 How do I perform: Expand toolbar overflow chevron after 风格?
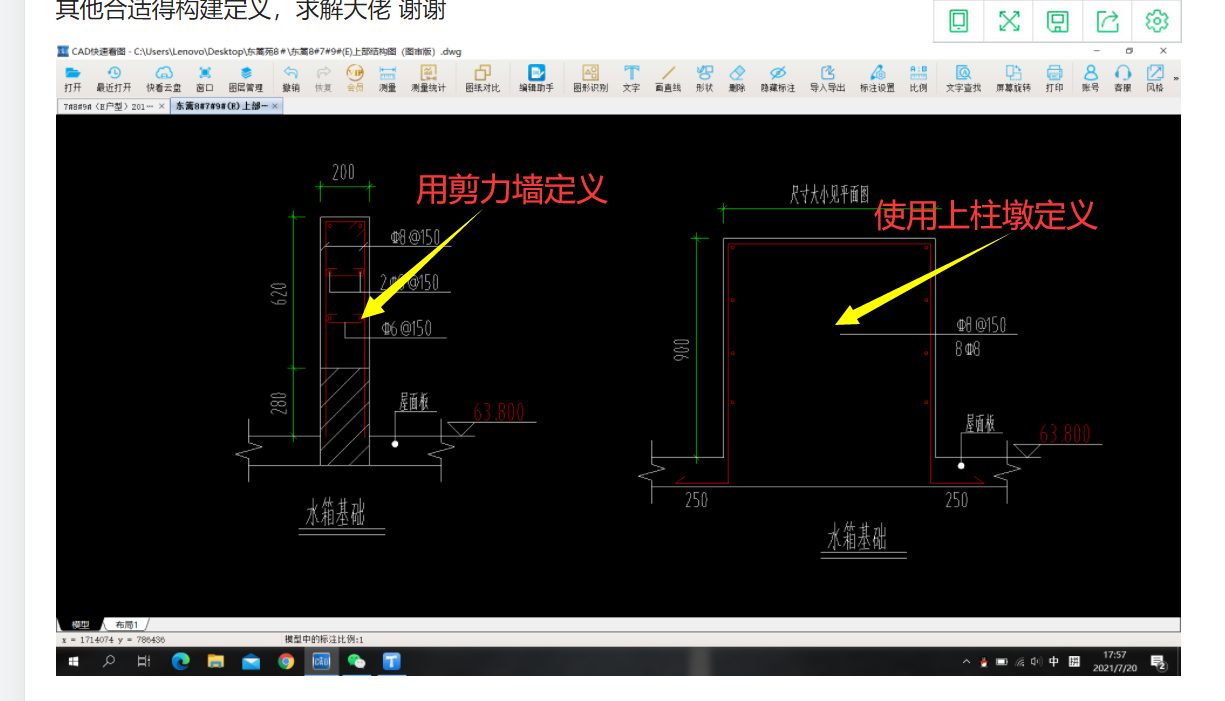coord(1176,78)
